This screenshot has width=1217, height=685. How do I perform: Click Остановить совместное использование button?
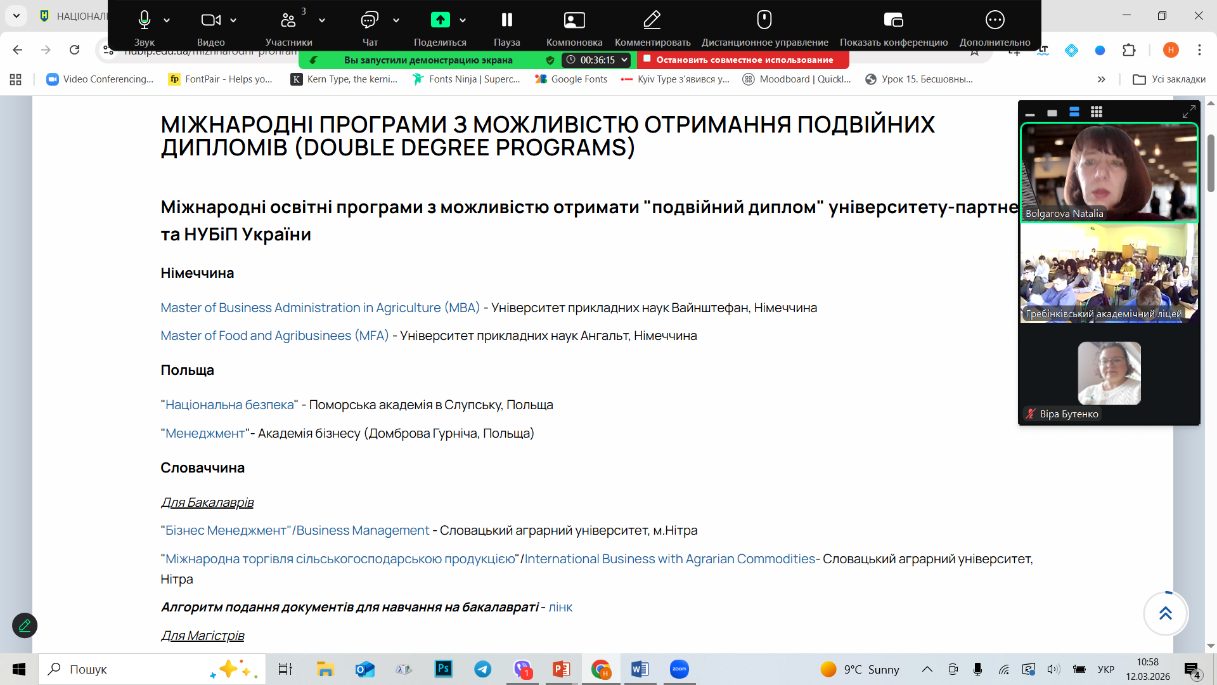point(744,60)
